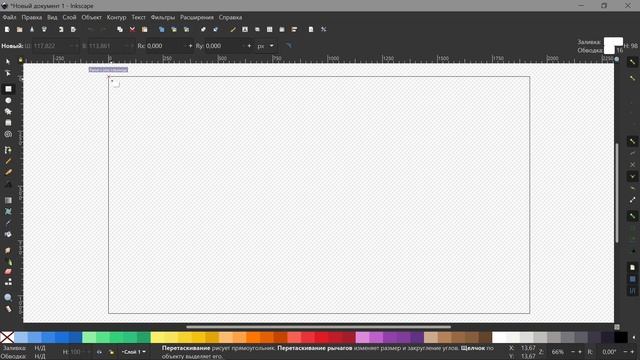The width and height of the screenshot is (640, 360).
Task: Select the Tweak tool
Action: (8, 250)
